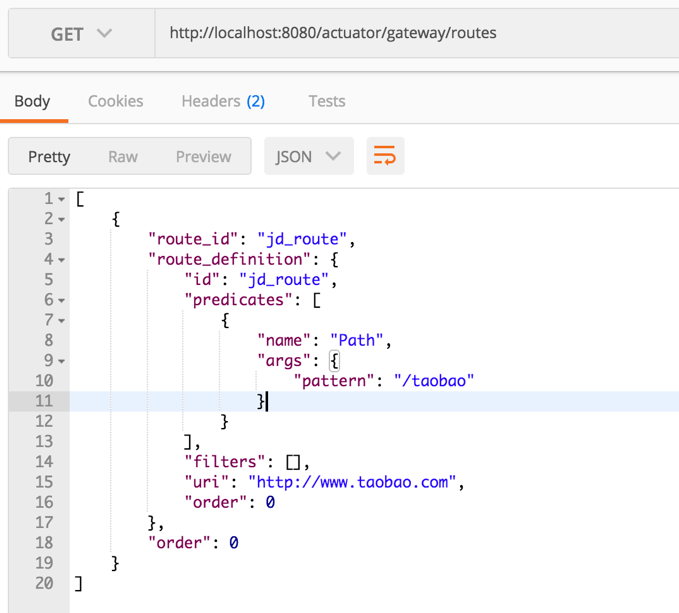The width and height of the screenshot is (679, 613).
Task: Toggle the line wrap icon
Action: [x=385, y=156]
